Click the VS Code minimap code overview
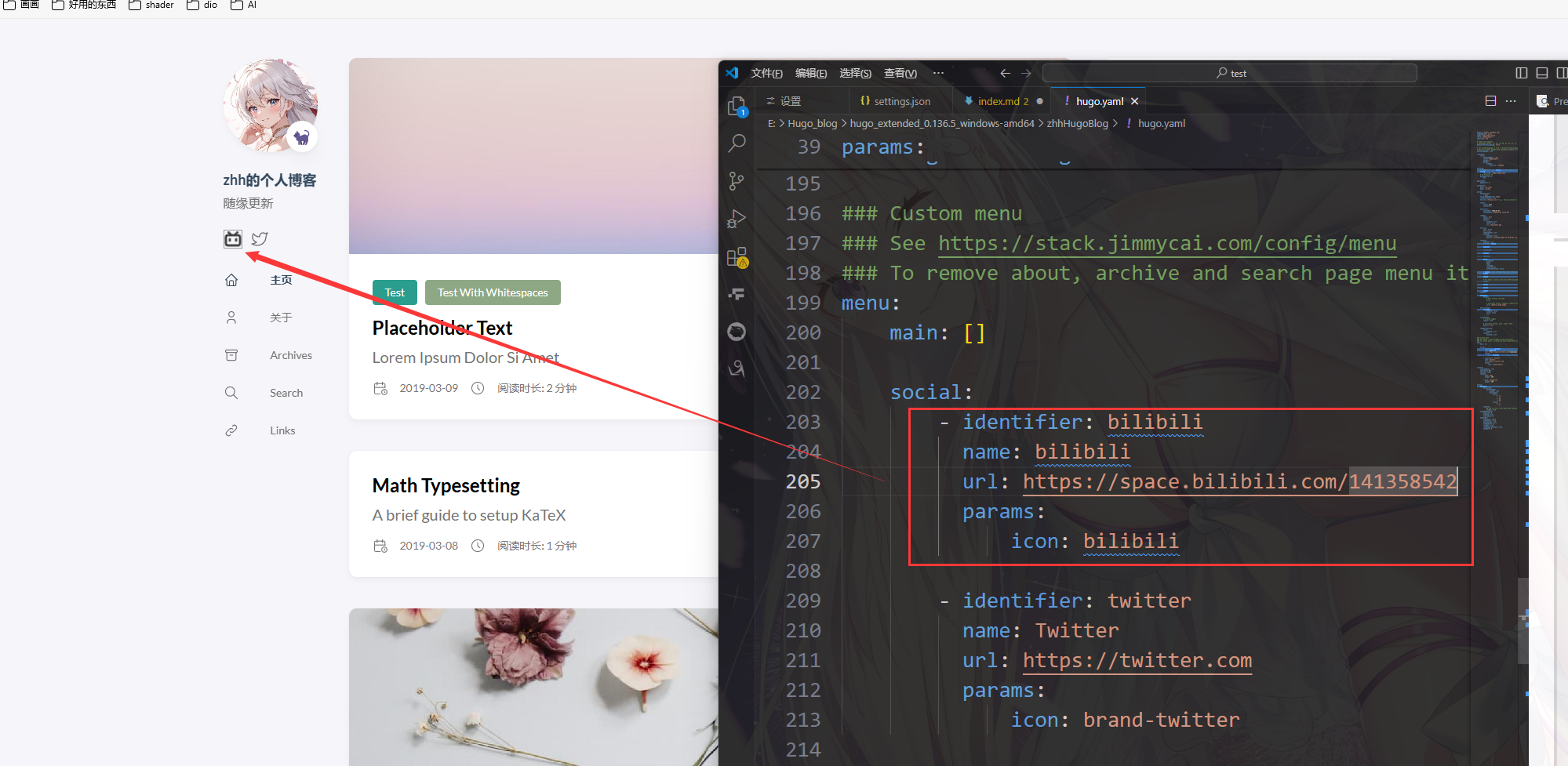Viewport: 1568px width, 766px height. pyautogui.click(x=1497, y=274)
